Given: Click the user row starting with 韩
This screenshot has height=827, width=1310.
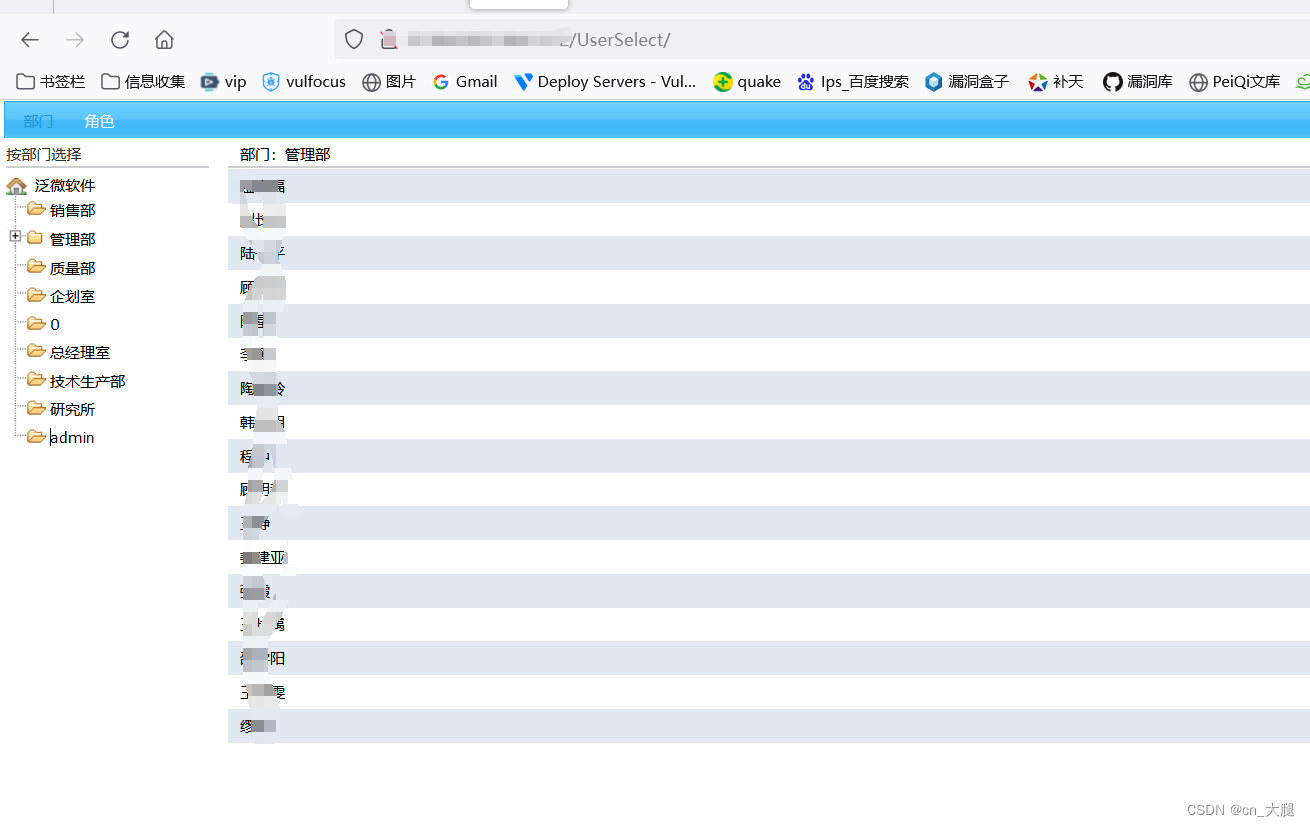Looking at the screenshot, I should (769, 422).
